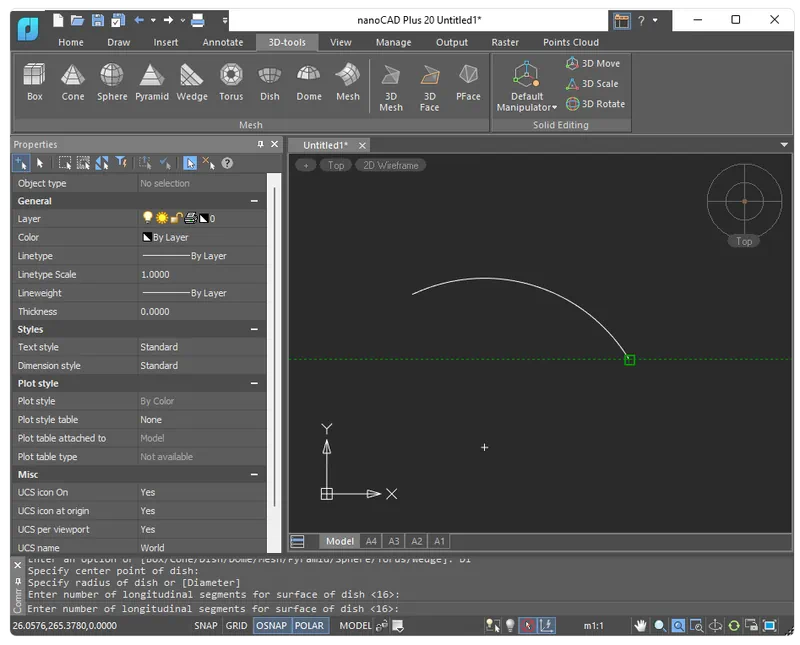
Task: Choose the 3D Face tool
Action: tap(430, 87)
